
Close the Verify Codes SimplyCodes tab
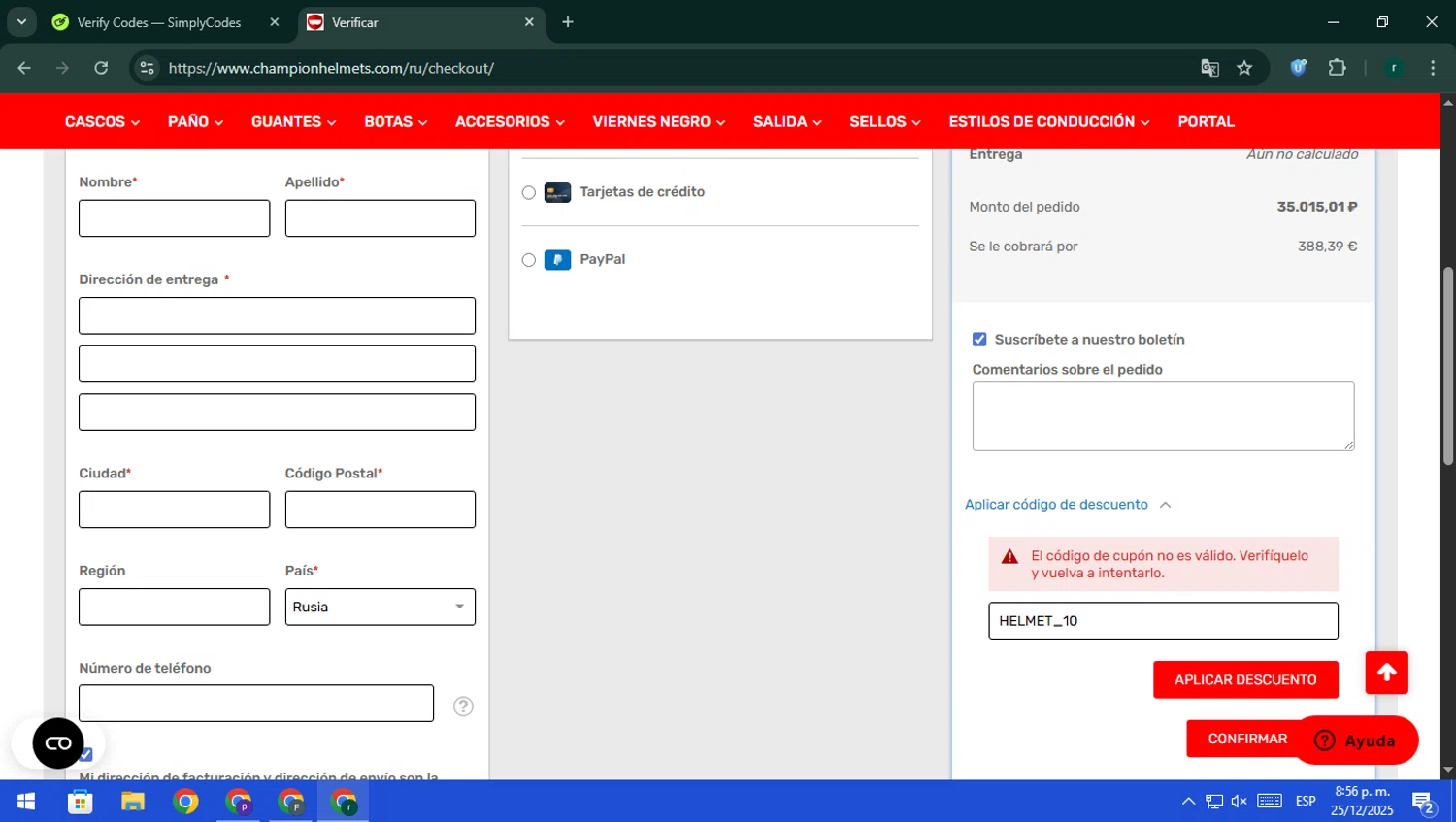(275, 22)
